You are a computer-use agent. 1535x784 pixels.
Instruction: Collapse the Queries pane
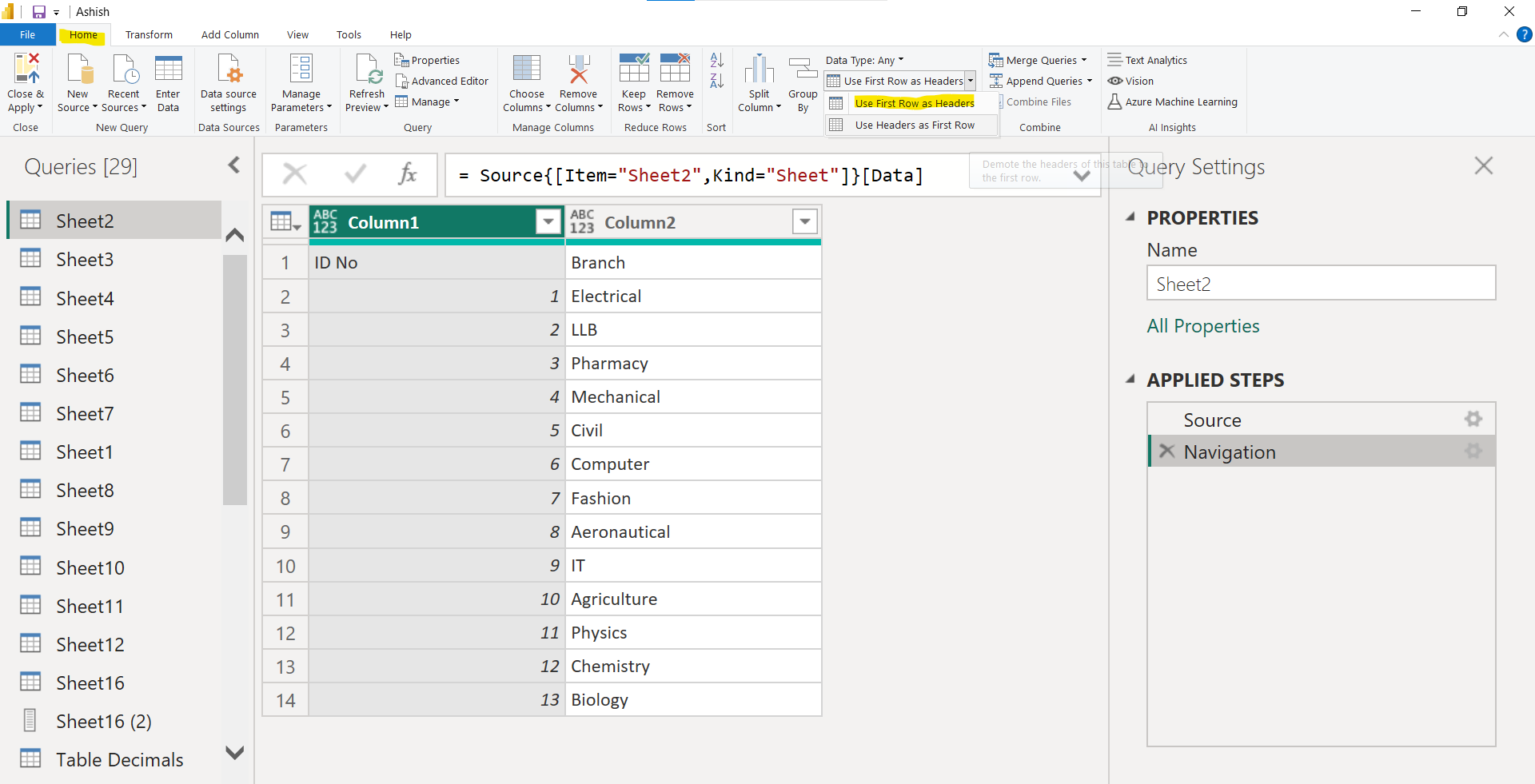233,165
